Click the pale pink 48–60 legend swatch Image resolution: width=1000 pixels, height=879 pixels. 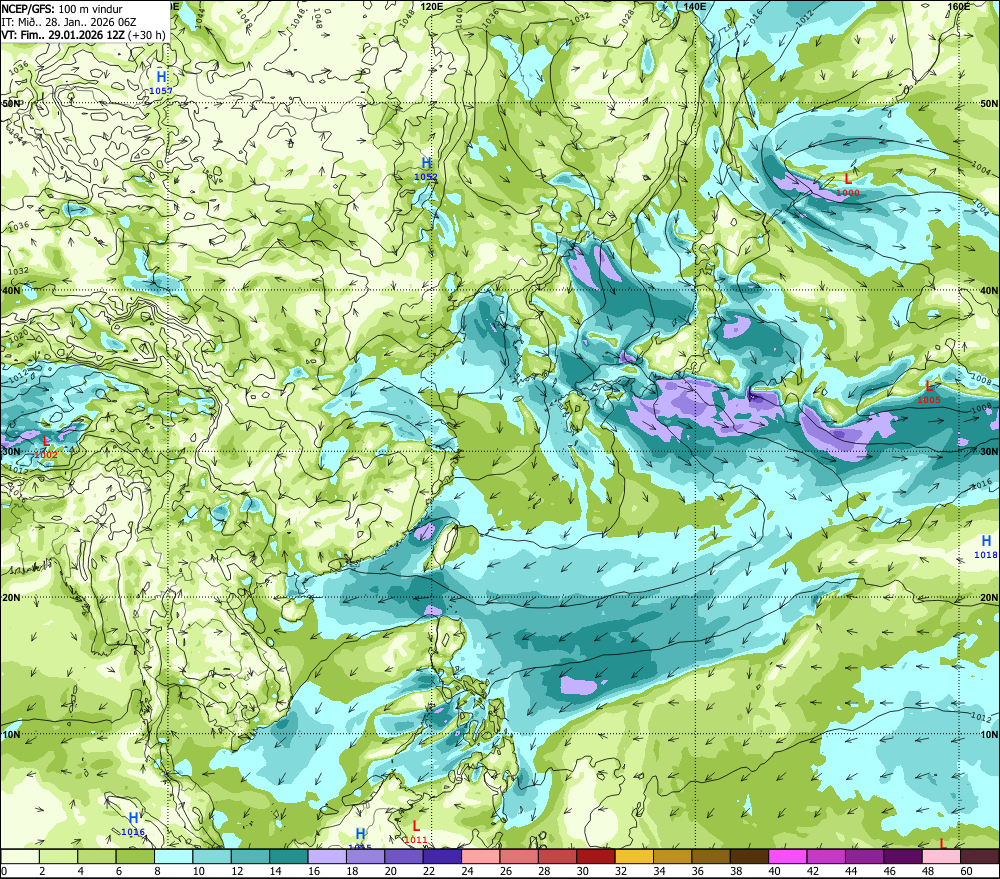[x=941, y=856]
